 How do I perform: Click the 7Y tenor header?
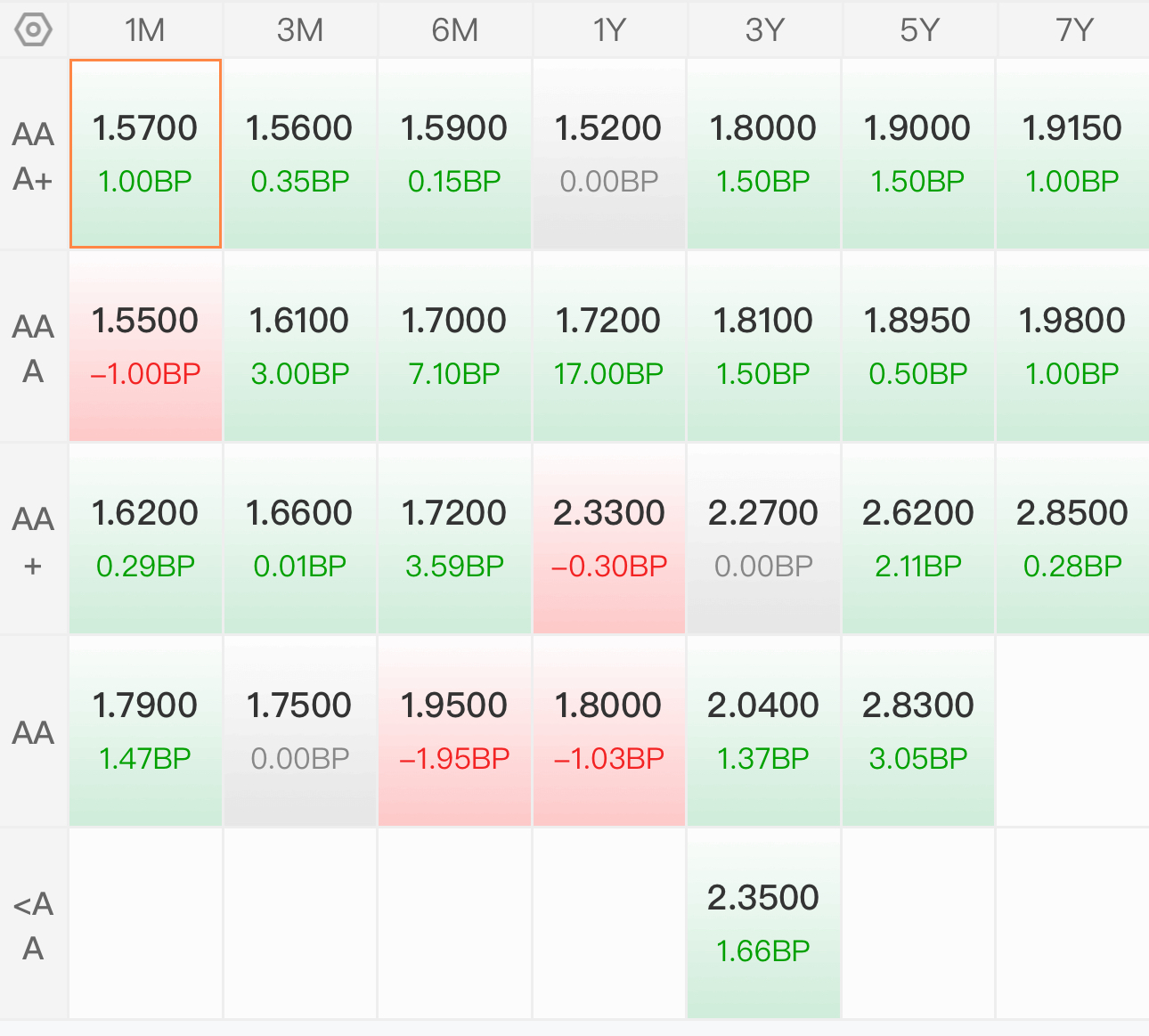coord(1073,30)
